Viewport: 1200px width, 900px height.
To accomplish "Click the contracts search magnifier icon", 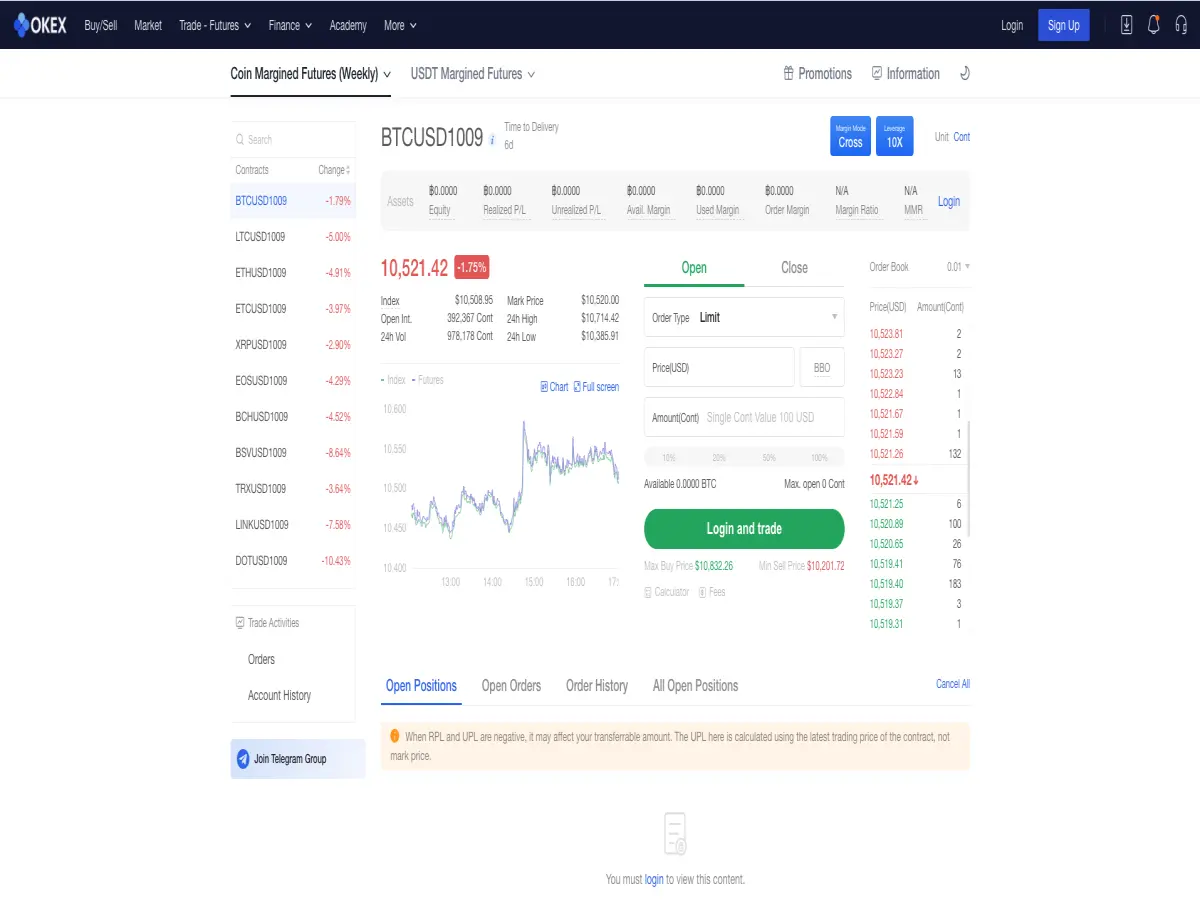I will [x=240, y=140].
